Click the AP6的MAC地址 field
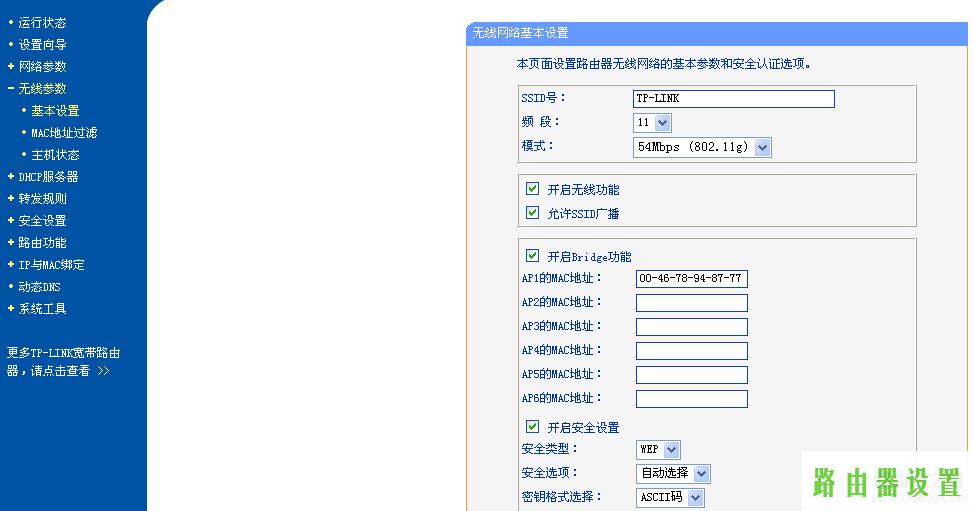 (691, 399)
